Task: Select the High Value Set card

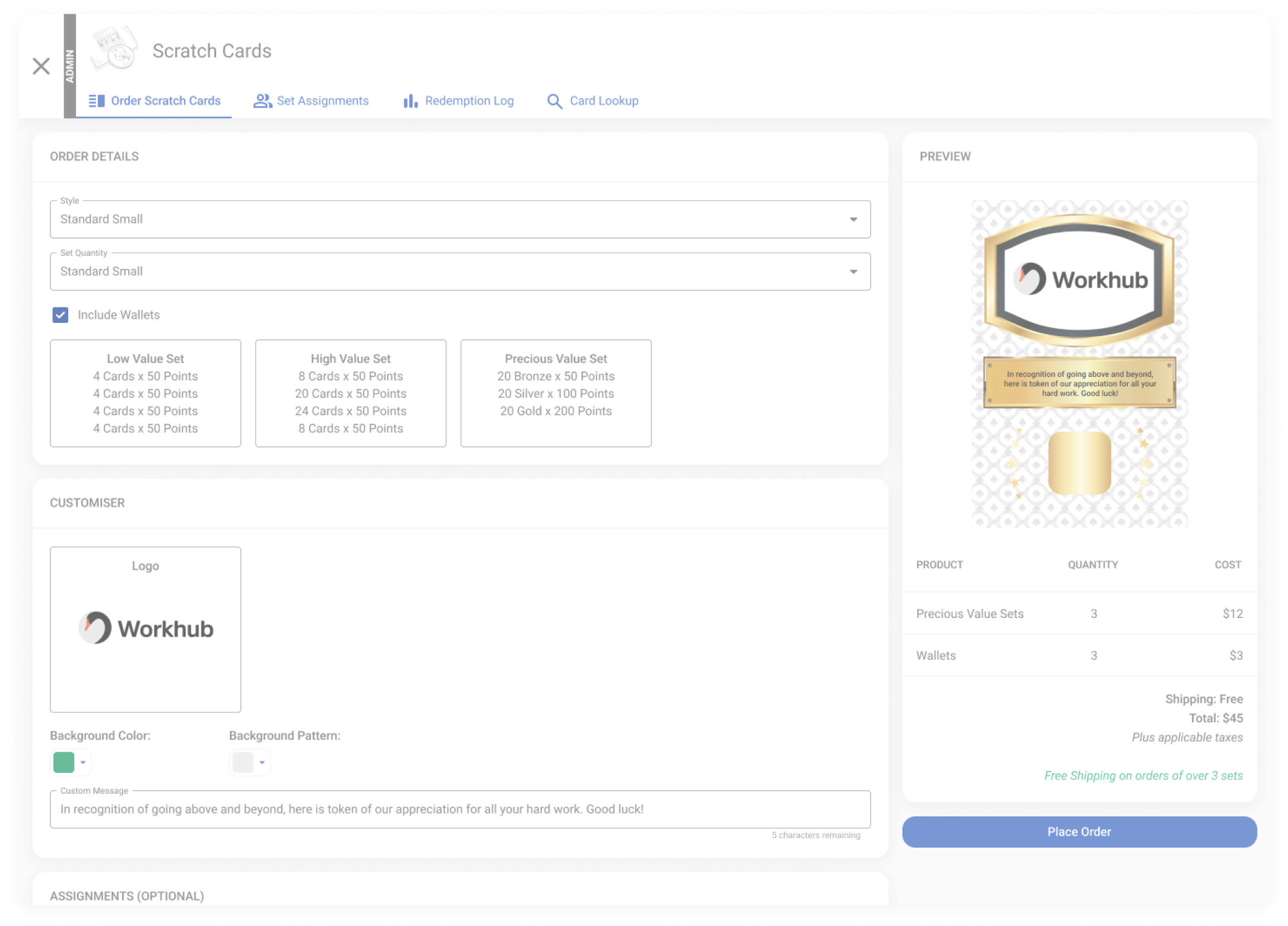Action: [351, 393]
